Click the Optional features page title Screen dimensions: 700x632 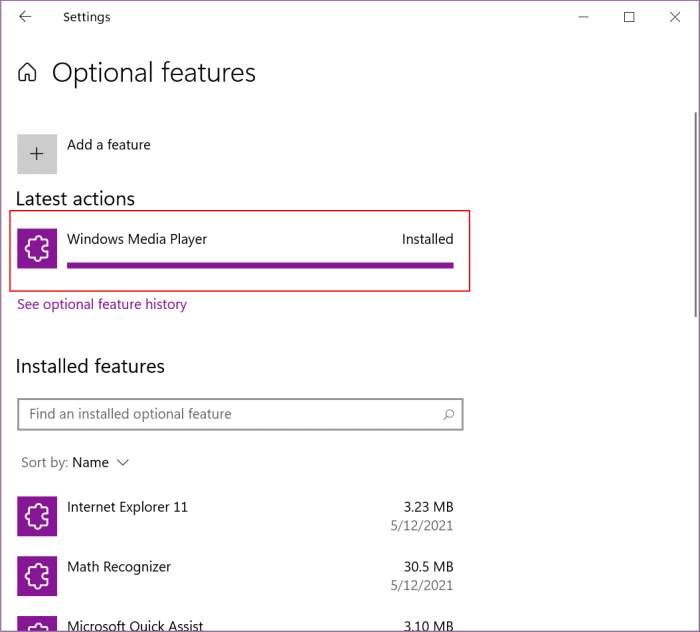tap(154, 73)
